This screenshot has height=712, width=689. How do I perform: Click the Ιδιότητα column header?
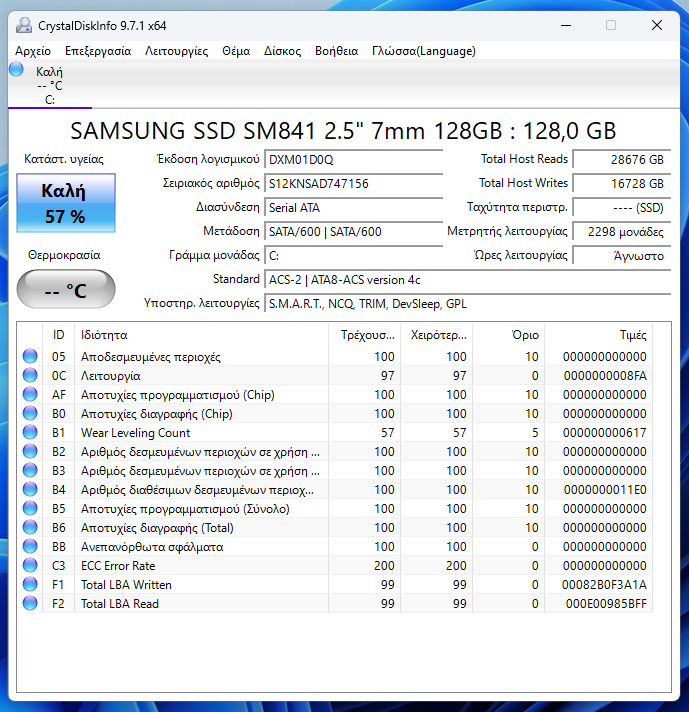(201, 335)
